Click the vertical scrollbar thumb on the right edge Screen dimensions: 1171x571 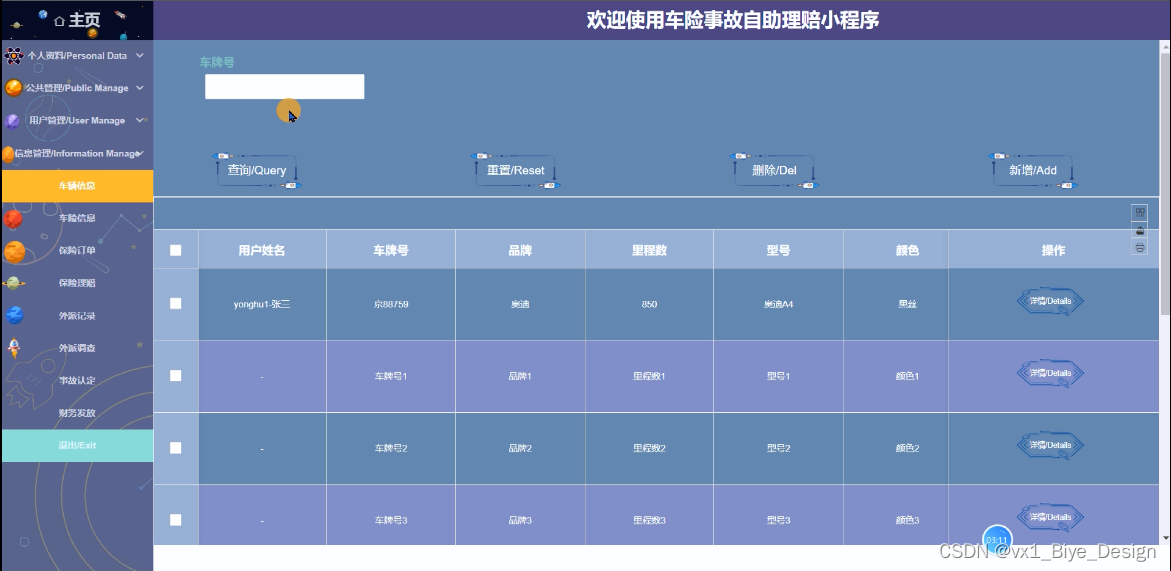pos(1165,183)
